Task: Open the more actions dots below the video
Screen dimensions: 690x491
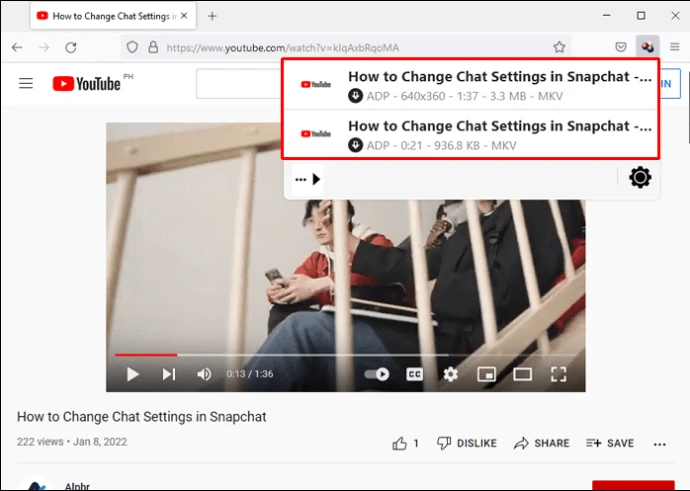Action: pyautogui.click(x=660, y=444)
